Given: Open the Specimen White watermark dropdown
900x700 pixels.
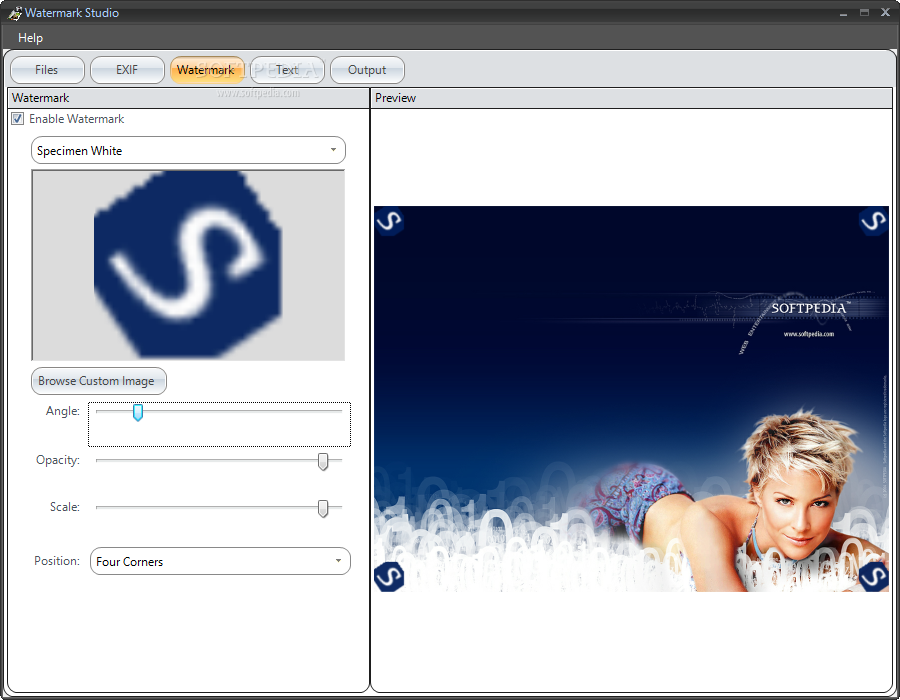Looking at the screenshot, I should (x=188, y=150).
